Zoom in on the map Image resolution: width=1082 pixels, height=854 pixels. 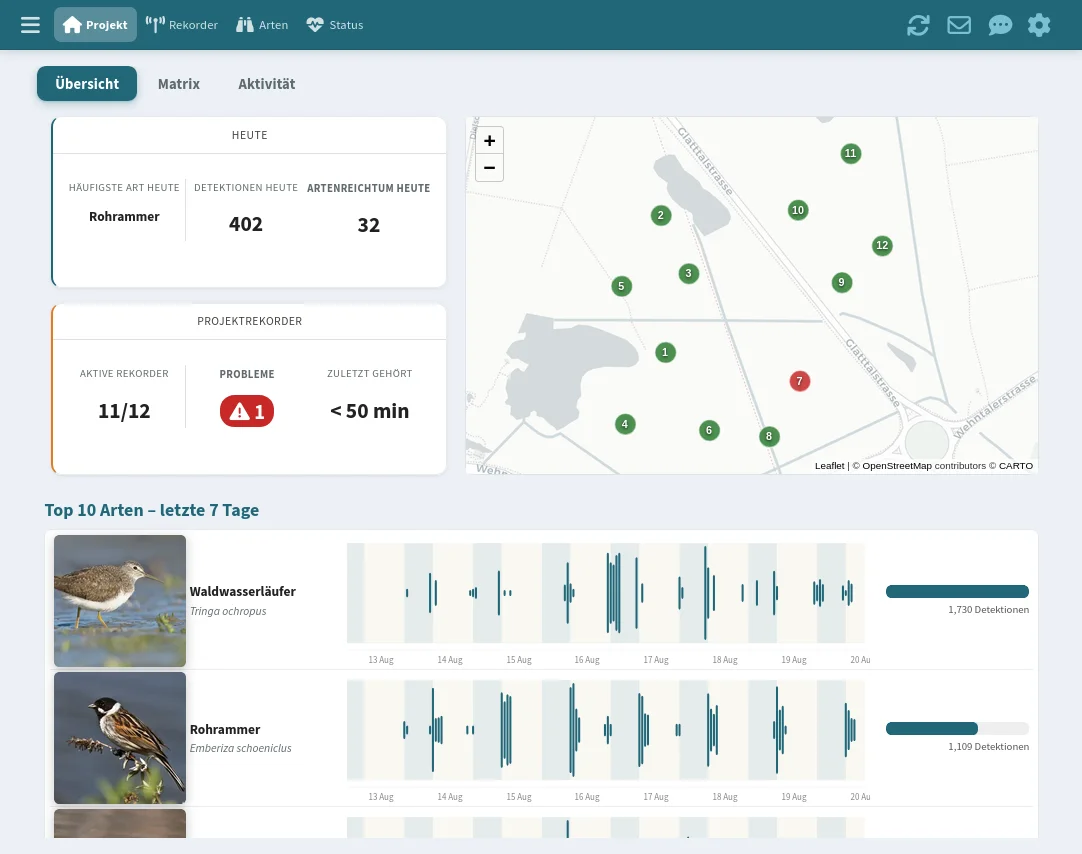pos(489,141)
